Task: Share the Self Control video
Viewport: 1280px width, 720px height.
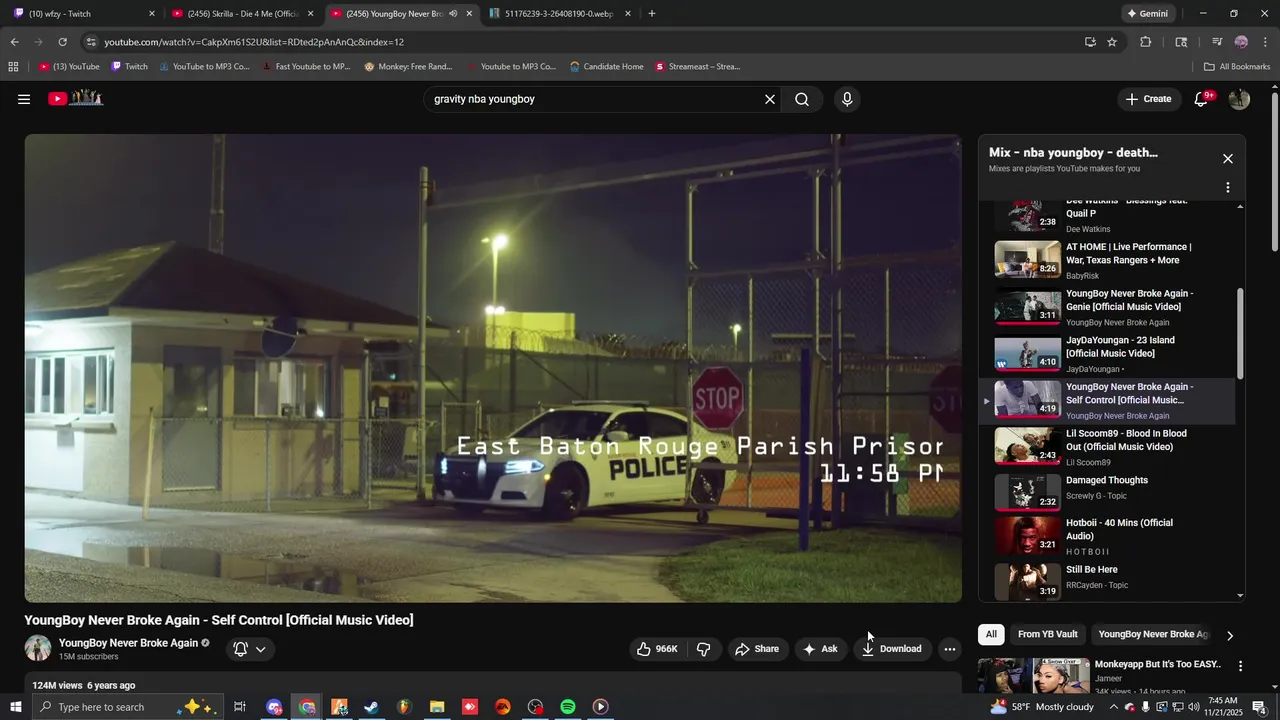Action: [757, 649]
